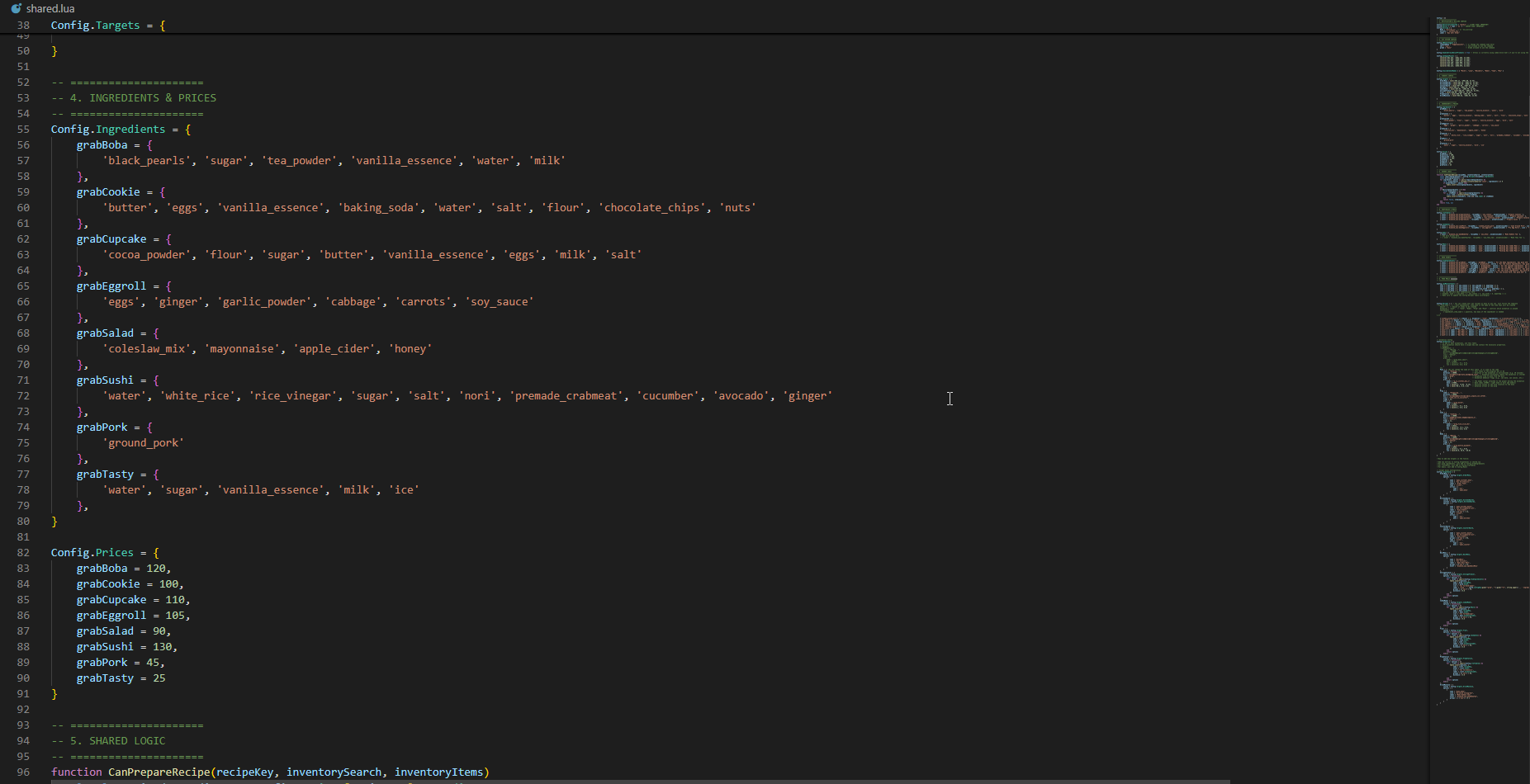Screen dimensions: 1530x784
Task: Select 'premade_crabmeat' on line 72
Action: 565,395
